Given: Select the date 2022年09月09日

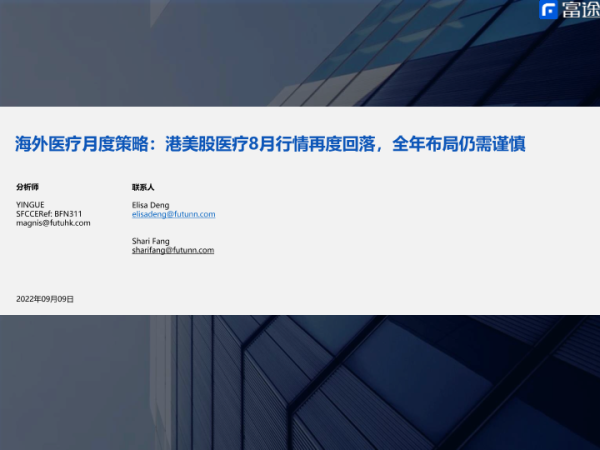Looking at the screenshot, I should click(45, 299).
